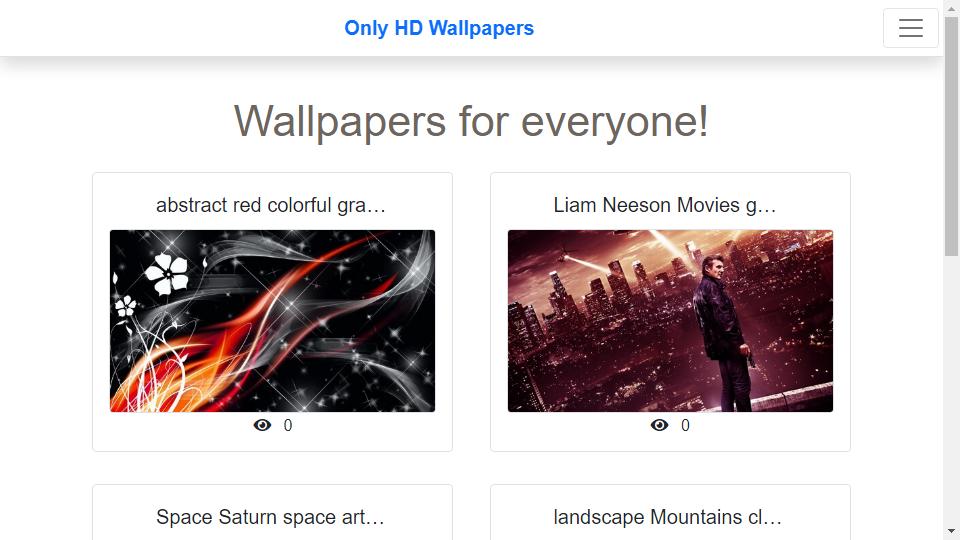Viewport: 960px width, 540px height.
Task: Click the page scrollbar thumb
Action: (x=951, y=136)
